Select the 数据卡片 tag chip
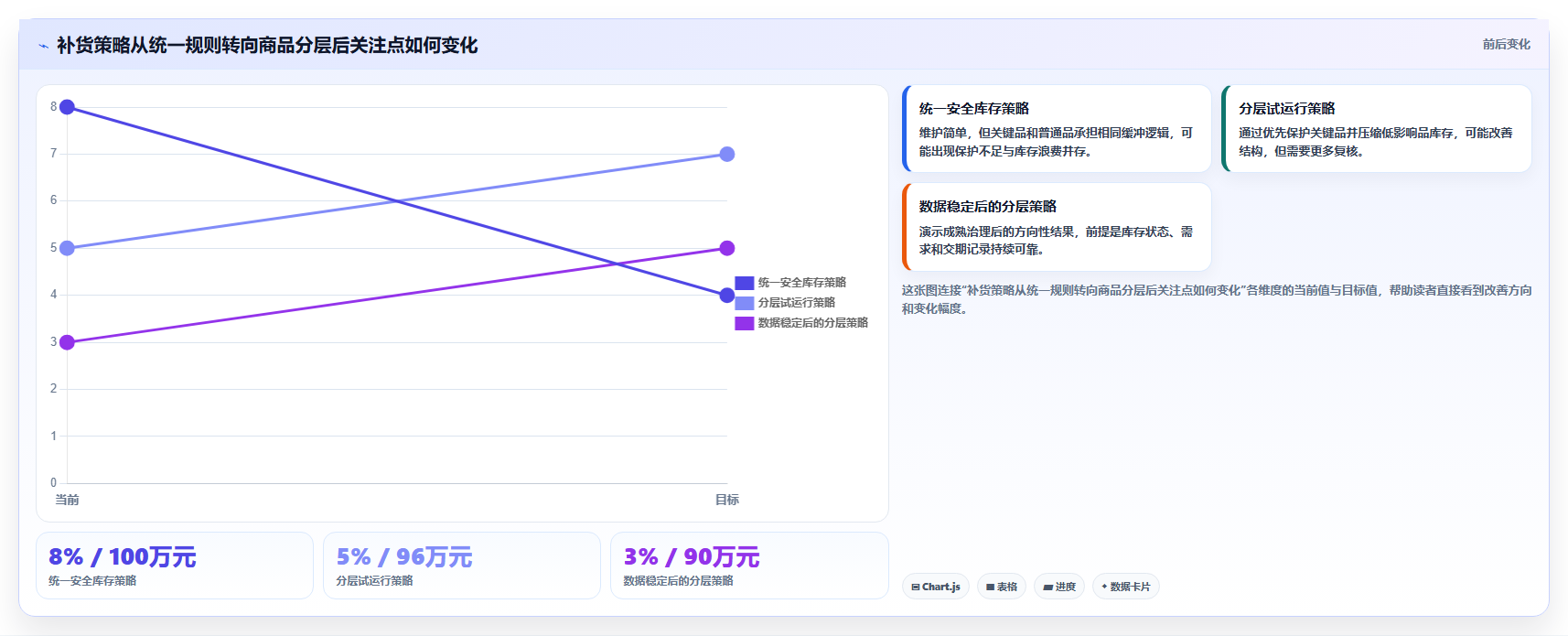This screenshot has width=1568, height=636. click(x=1126, y=587)
